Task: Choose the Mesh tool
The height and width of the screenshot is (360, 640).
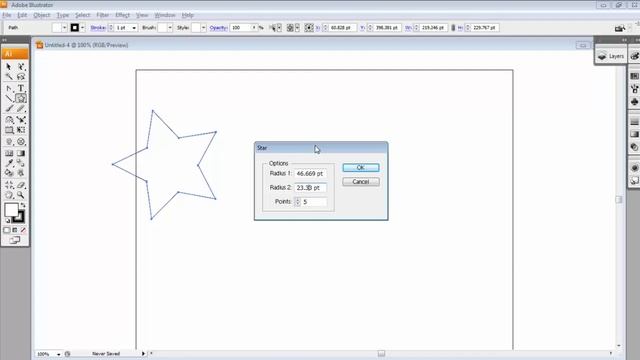Action: [x=9, y=153]
